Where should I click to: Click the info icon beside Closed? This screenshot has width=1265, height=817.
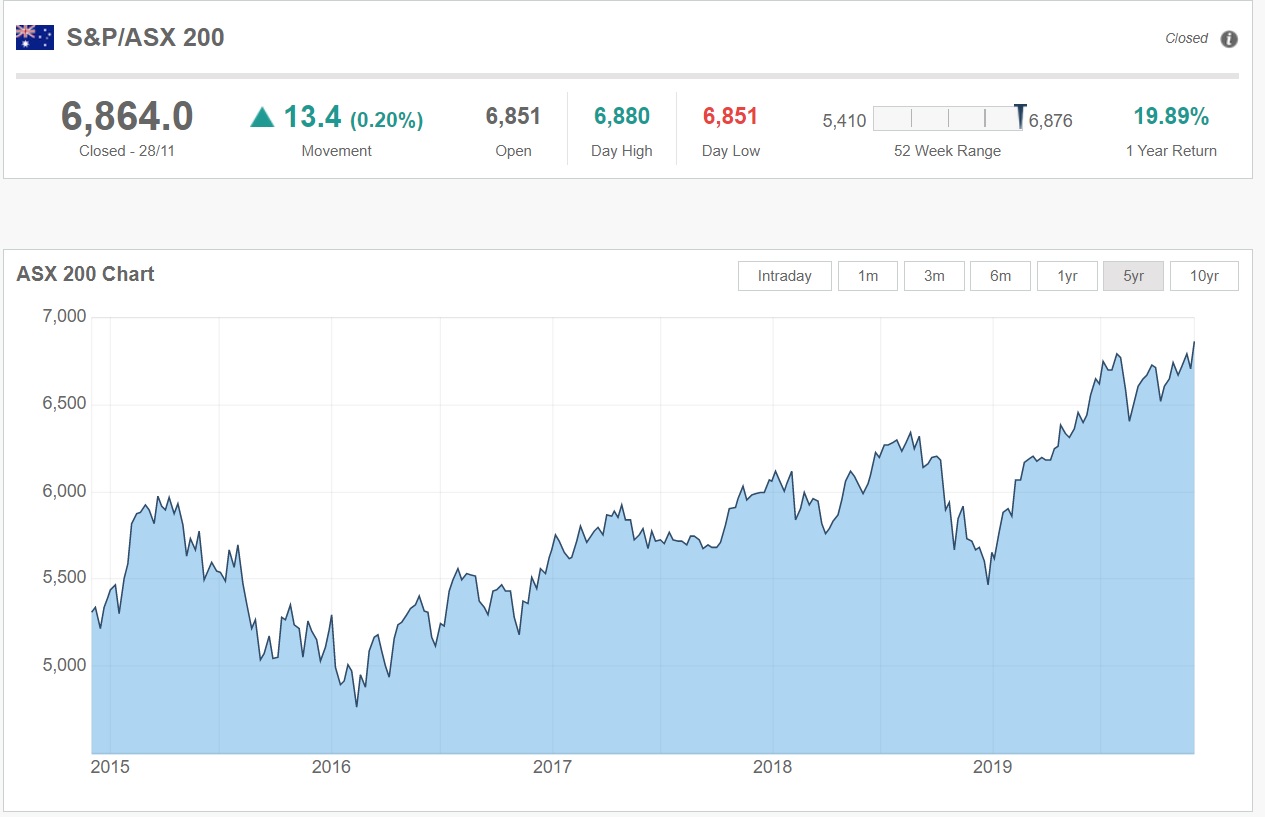click(x=1229, y=39)
